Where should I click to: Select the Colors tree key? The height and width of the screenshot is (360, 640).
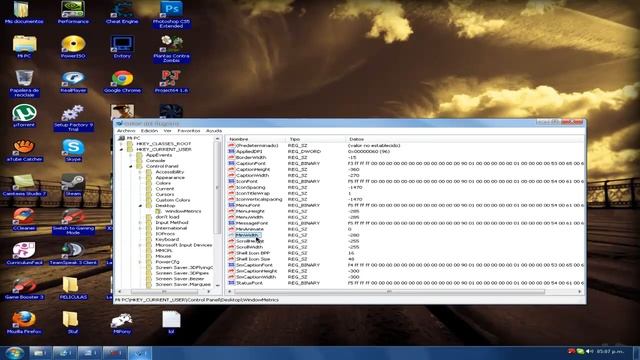coord(163,183)
